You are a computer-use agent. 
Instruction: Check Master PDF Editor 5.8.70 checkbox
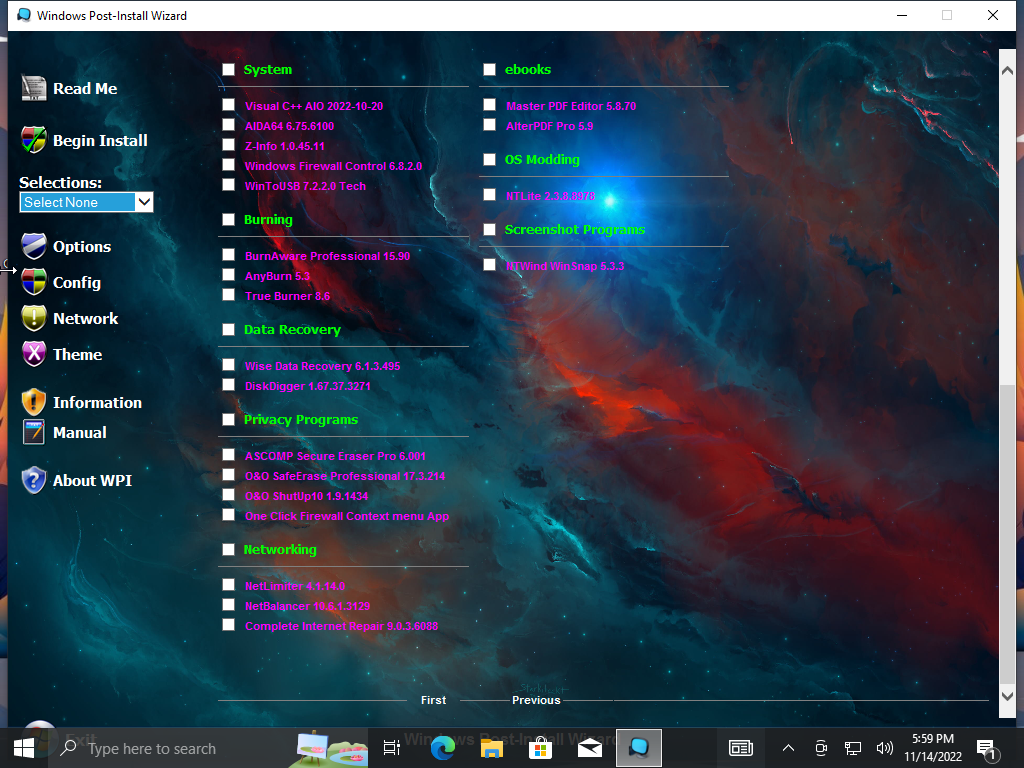[489, 104]
